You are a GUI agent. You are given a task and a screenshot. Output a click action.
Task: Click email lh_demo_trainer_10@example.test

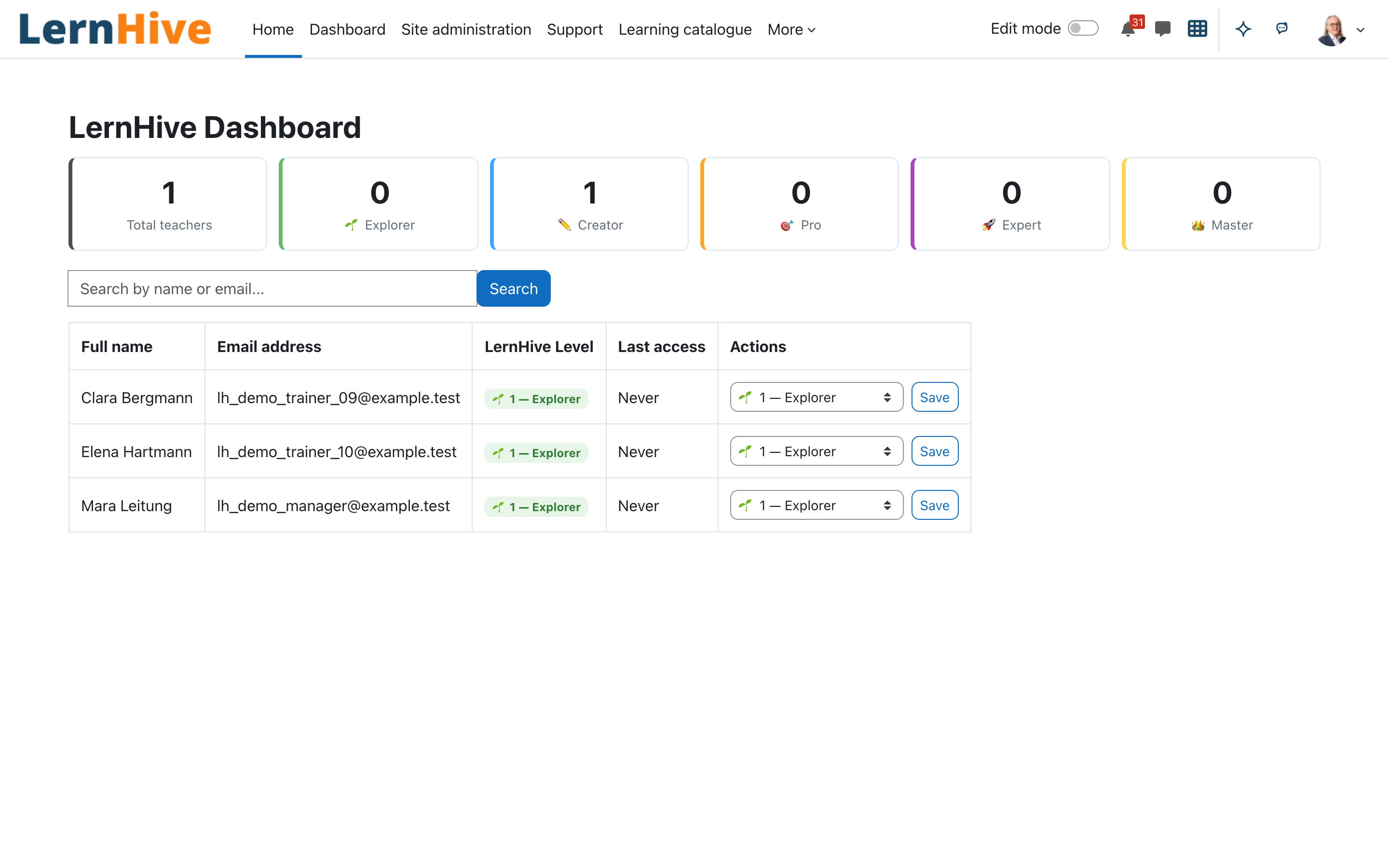point(337,451)
